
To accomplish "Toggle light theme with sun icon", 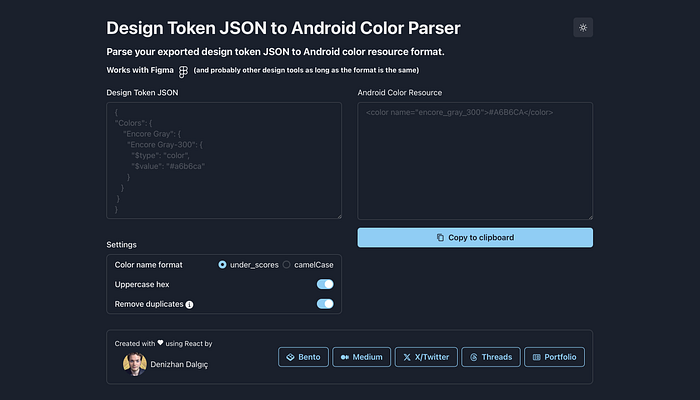I will point(583,28).
